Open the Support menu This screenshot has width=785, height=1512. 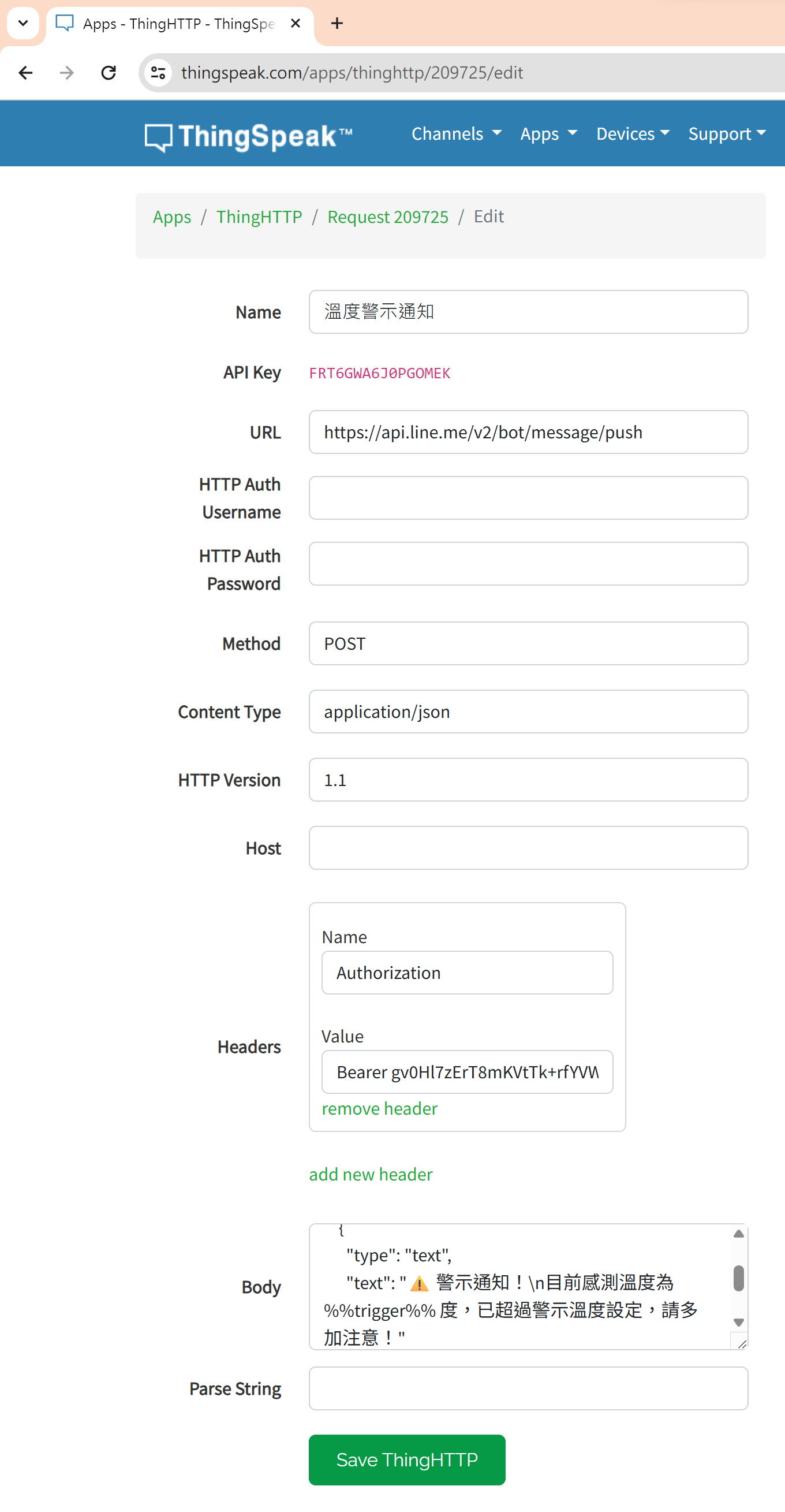726,134
